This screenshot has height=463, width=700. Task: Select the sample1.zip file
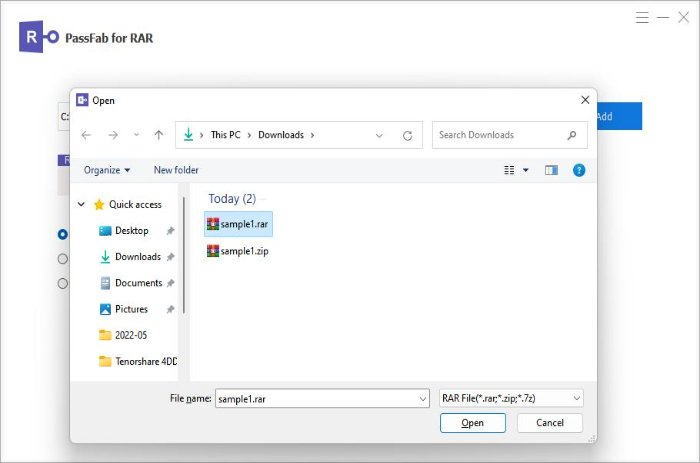point(238,251)
